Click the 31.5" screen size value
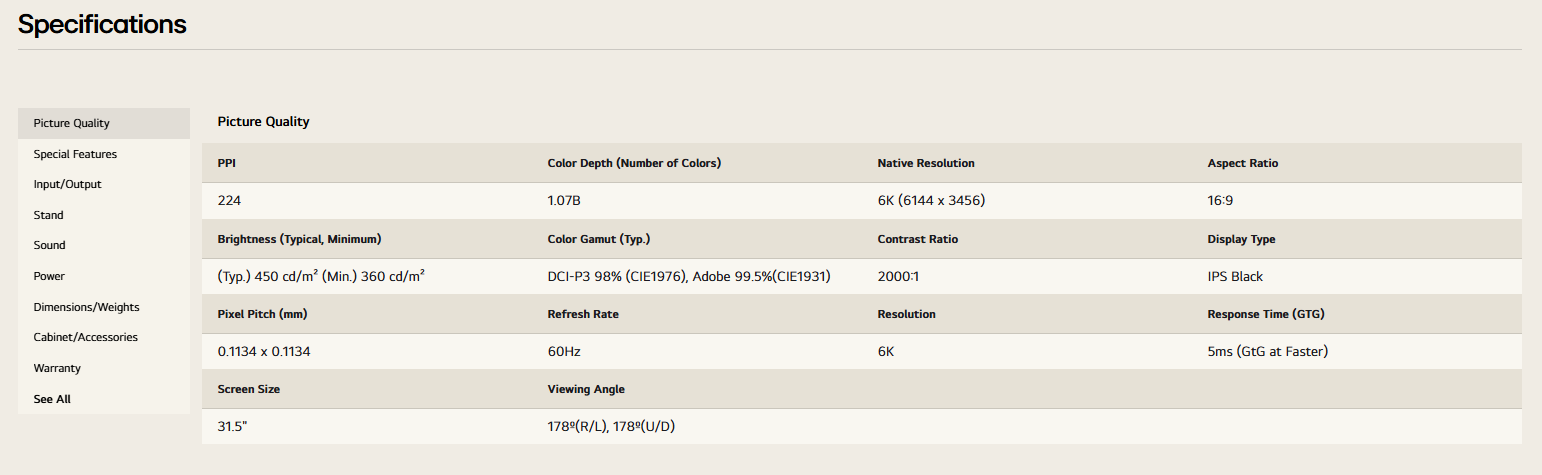The width and height of the screenshot is (1542, 475). tap(231, 427)
